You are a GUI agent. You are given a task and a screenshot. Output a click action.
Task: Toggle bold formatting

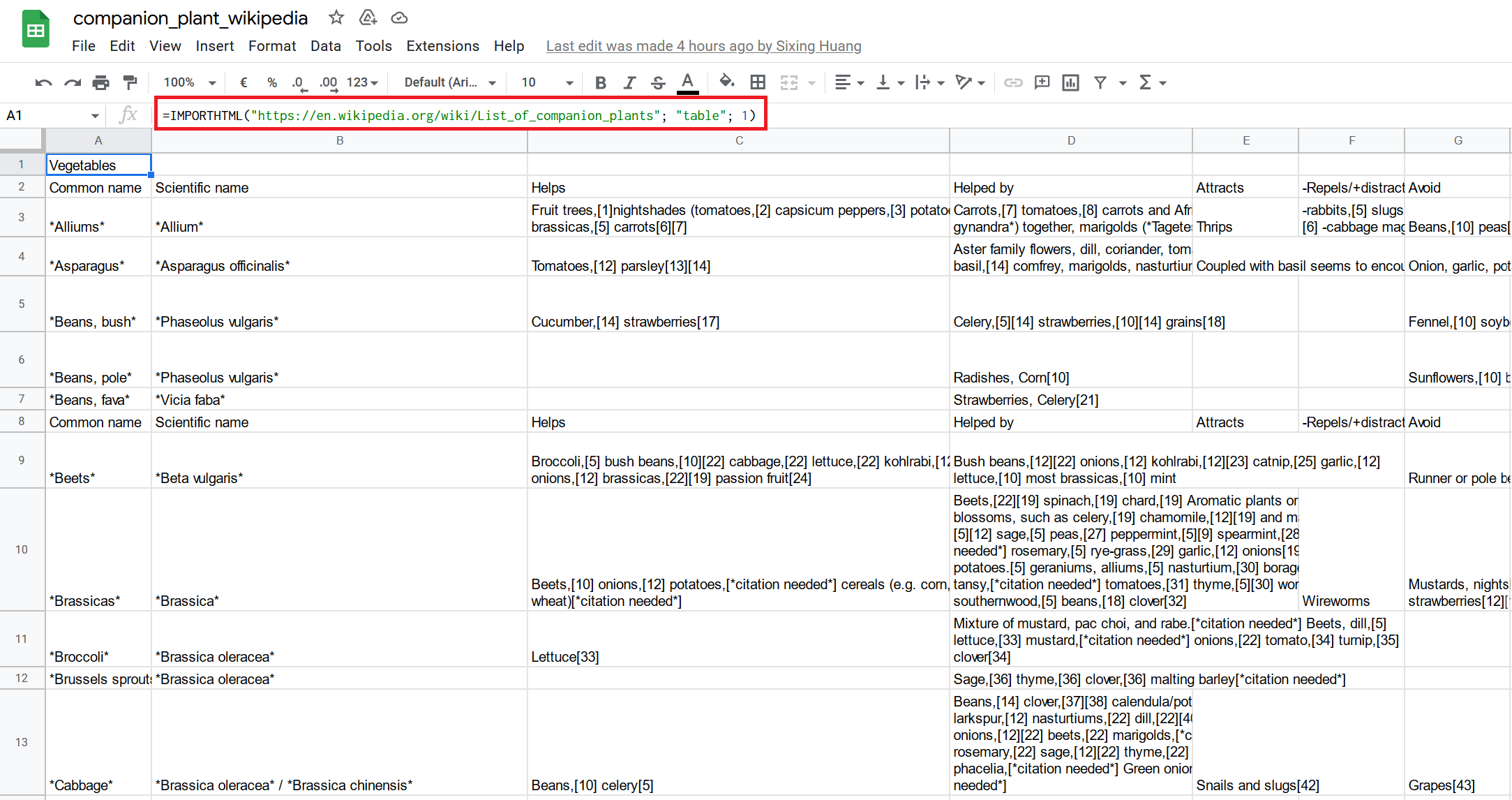[600, 83]
